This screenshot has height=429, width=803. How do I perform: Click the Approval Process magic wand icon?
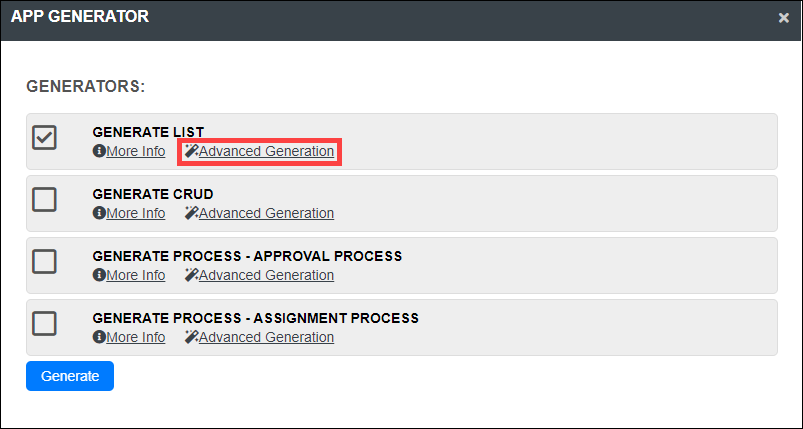point(192,275)
